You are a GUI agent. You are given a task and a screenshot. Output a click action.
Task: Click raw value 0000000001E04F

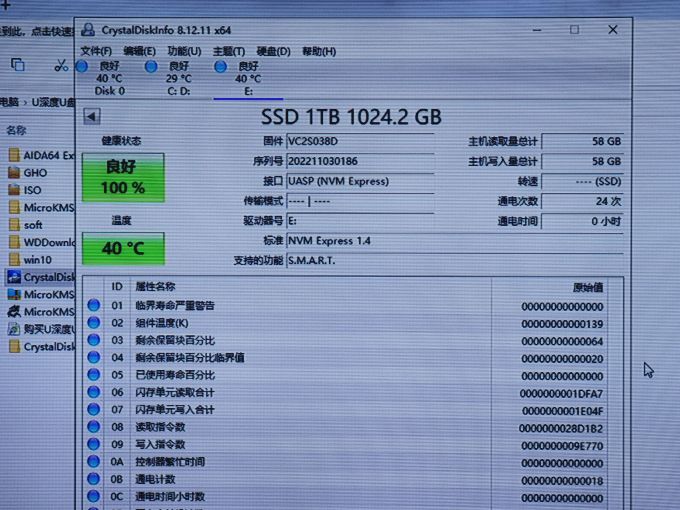point(562,411)
